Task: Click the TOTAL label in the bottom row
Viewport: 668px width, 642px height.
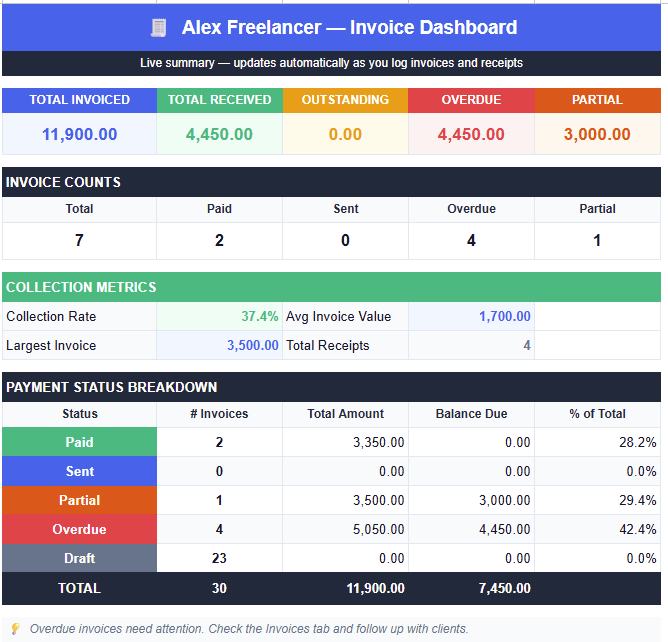Action: (79, 588)
